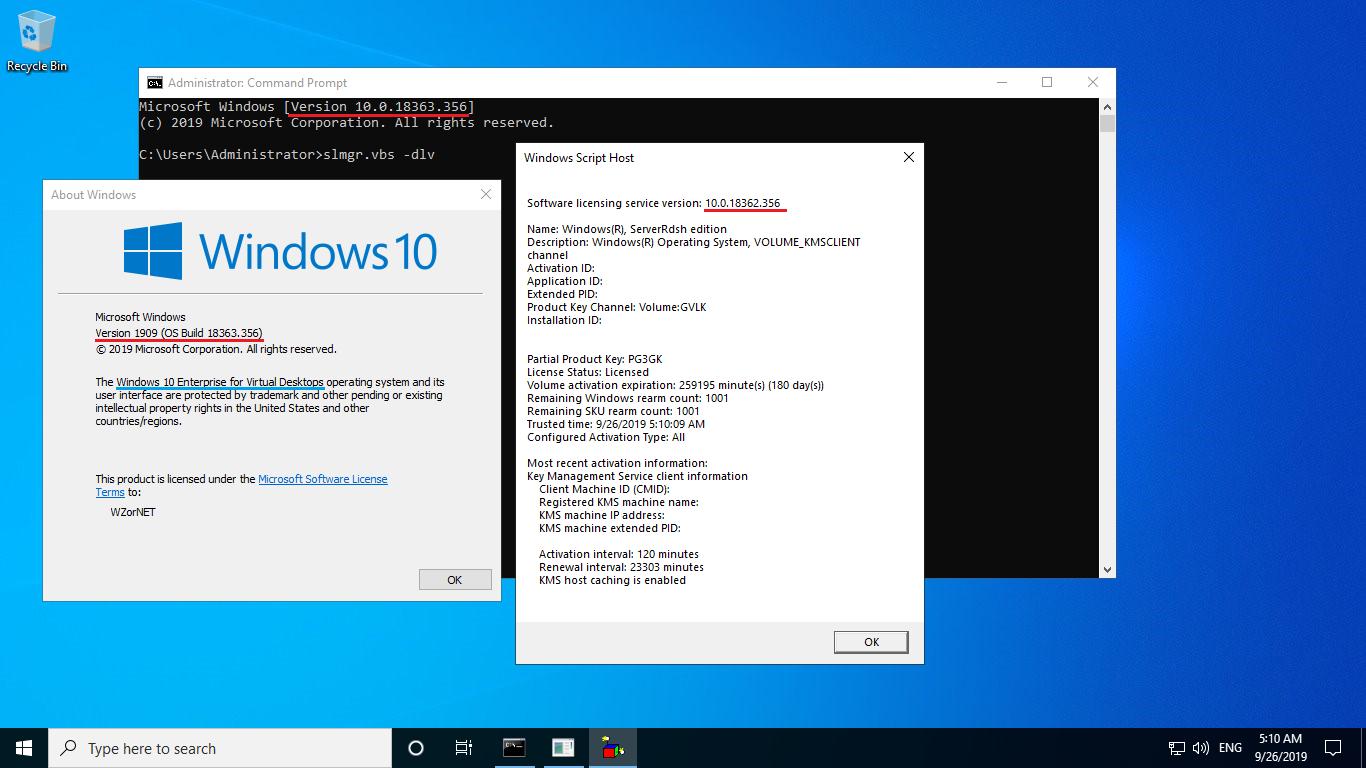Click the 'Activation ID:' line

(560, 268)
